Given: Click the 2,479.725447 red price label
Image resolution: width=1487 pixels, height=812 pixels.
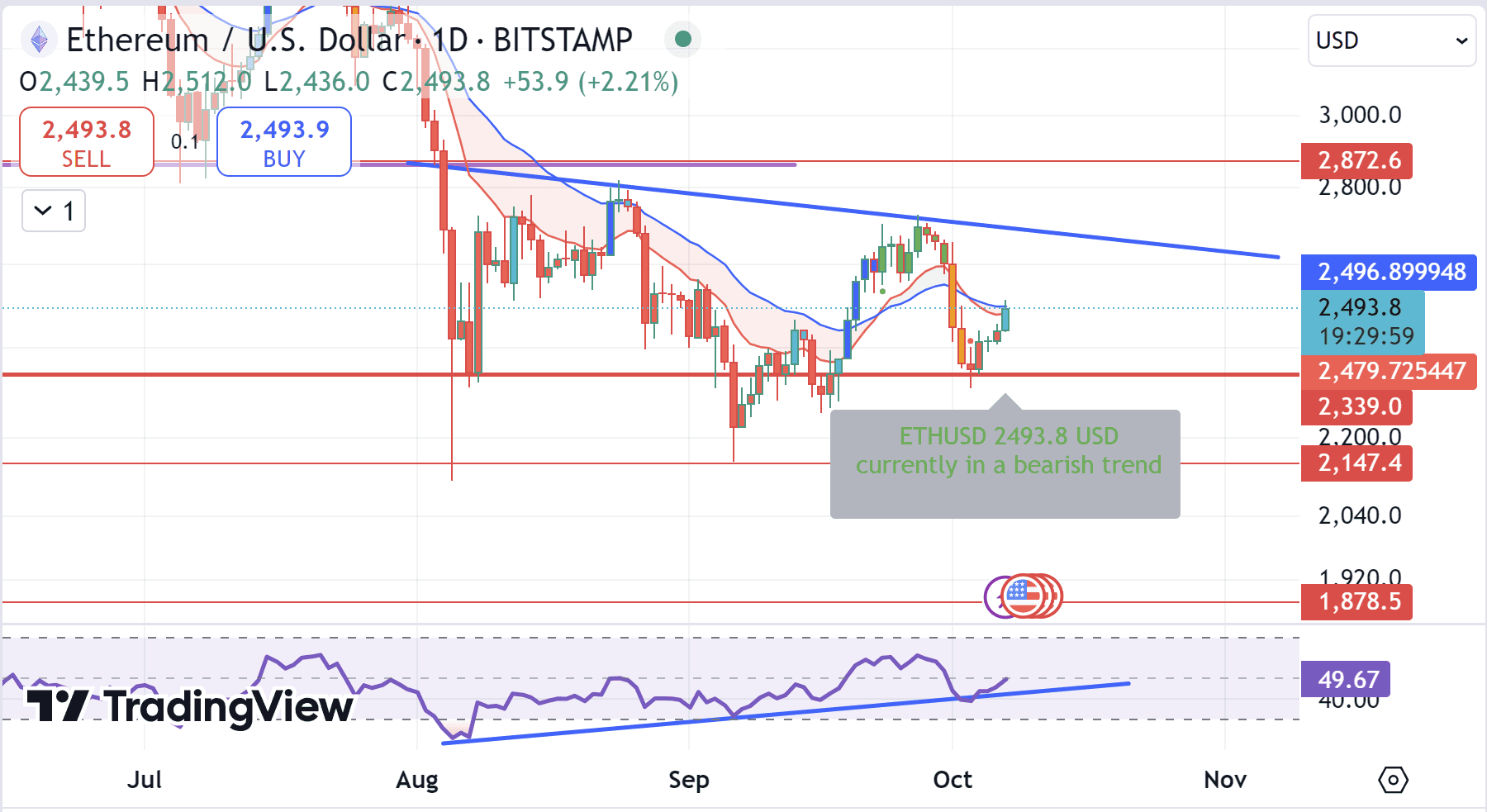Looking at the screenshot, I should click(1390, 371).
